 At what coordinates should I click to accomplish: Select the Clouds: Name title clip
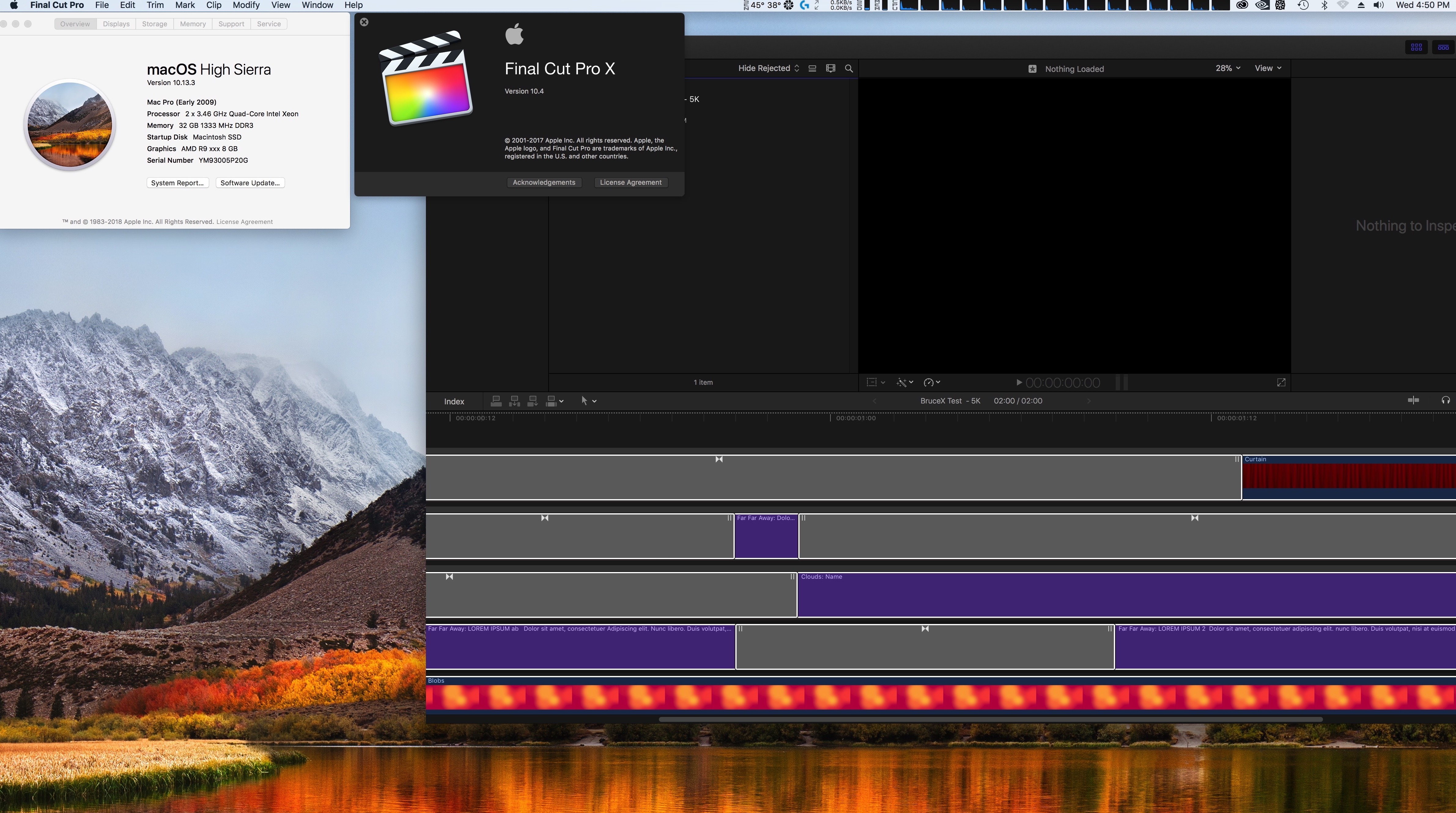(x=1126, y=595)
